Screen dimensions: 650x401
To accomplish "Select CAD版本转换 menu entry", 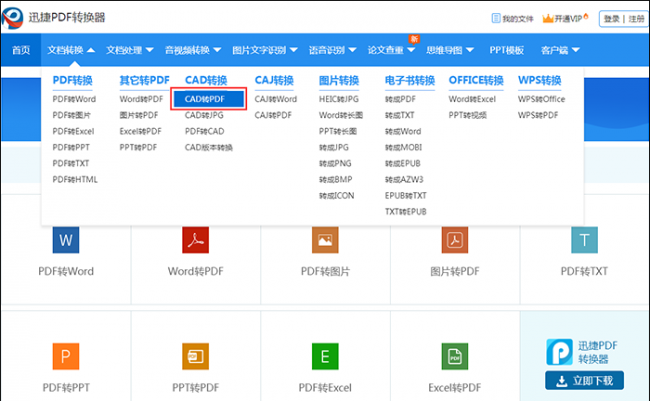I will pos(209,148).
